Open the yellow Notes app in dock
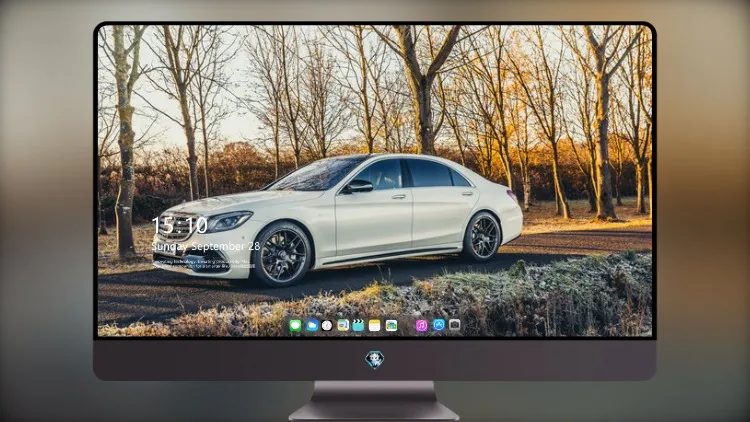Viewport: 750px width, 422px height. [x=375, y=325]
